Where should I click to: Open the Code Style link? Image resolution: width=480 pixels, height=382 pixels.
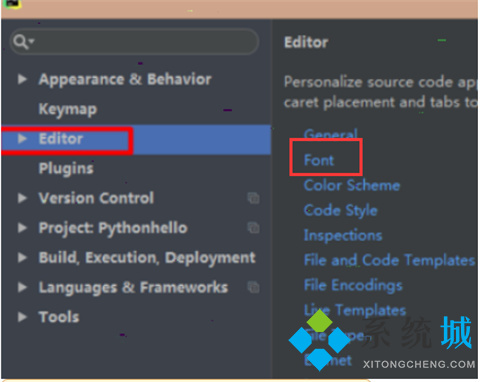click(341, 211)
